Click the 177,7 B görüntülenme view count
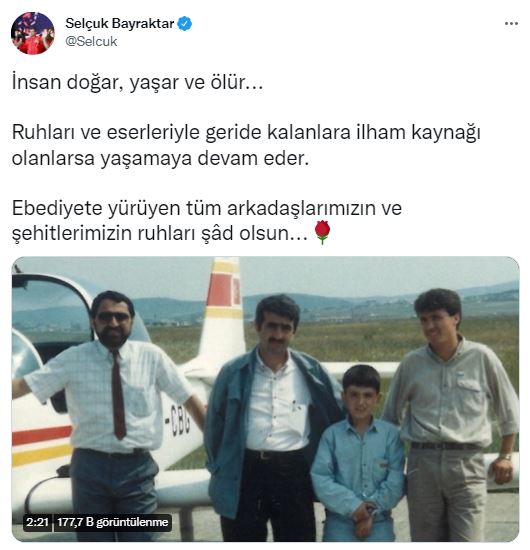 click(x=113, y=522)
